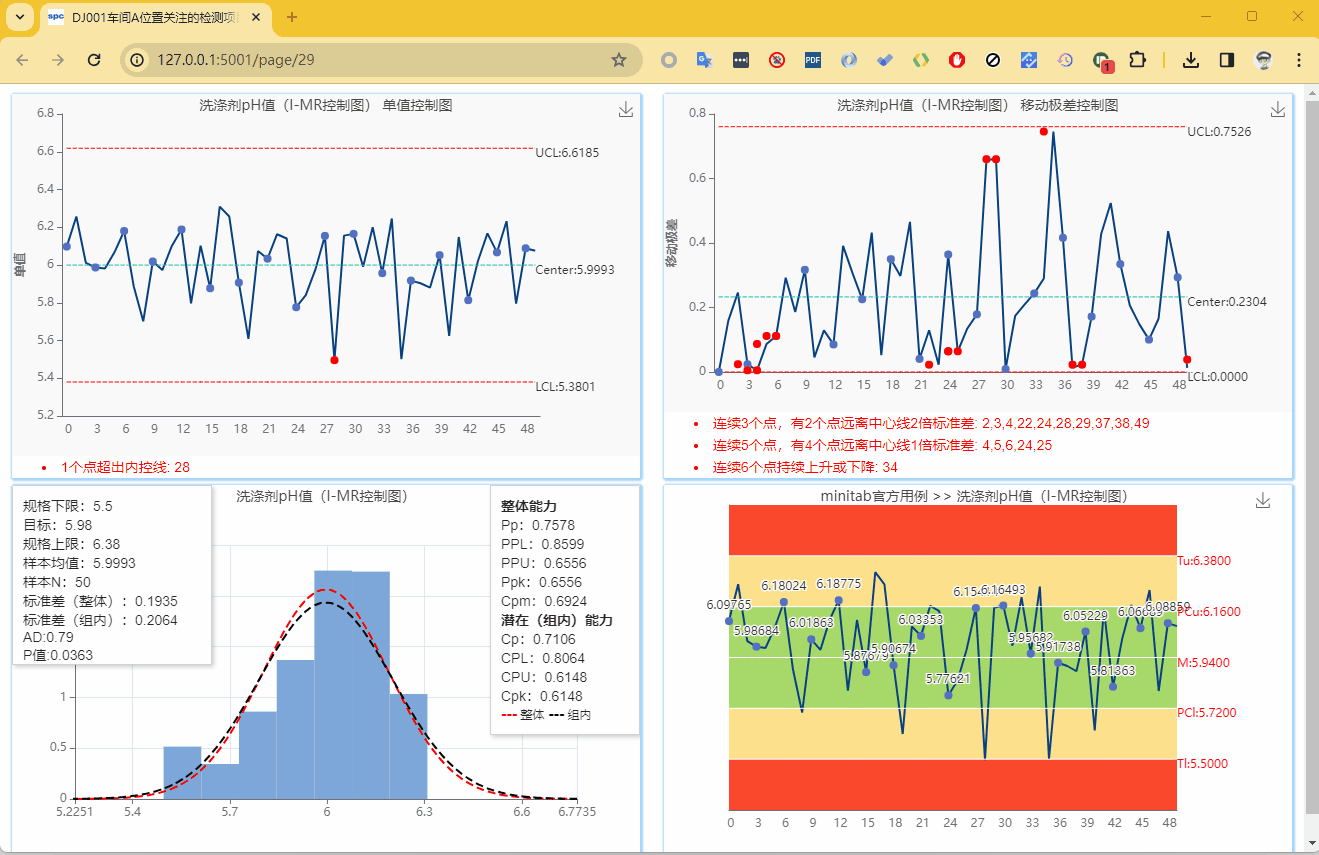
Task: Click the 连续6个点持续上升或下降 message
Action: click(805, 467)
